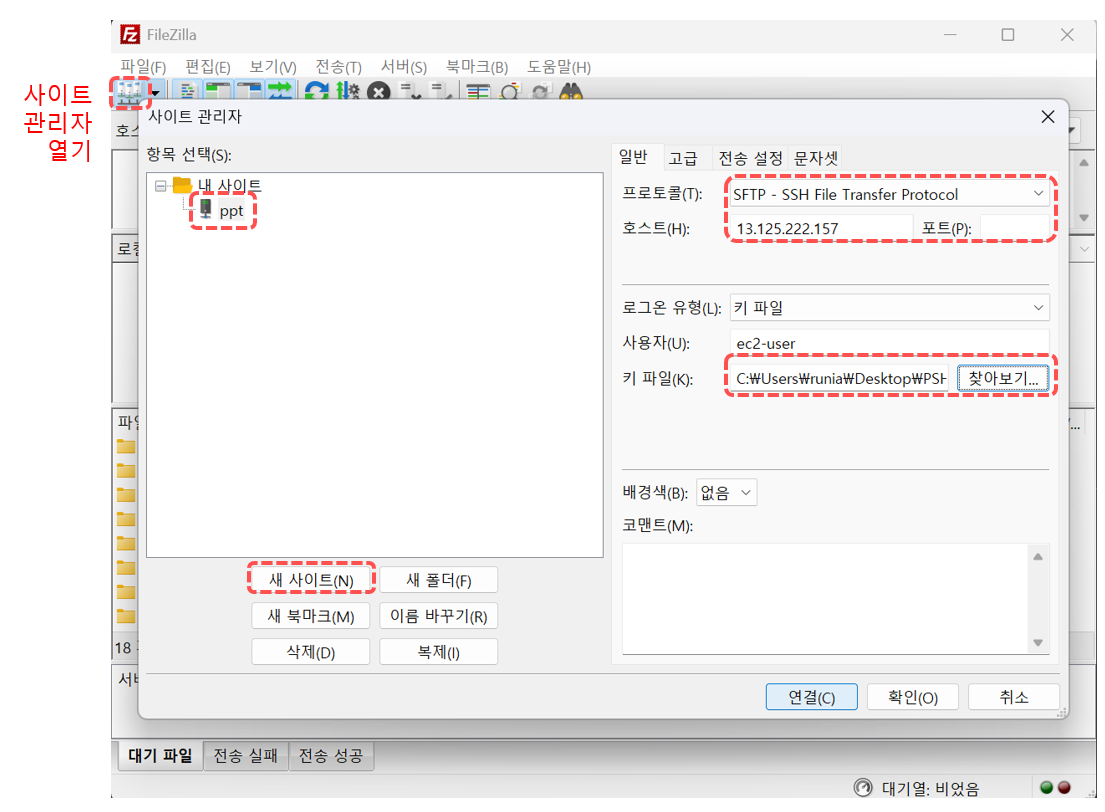Click the queue status indicator icon
The height and width of the screenshot is (812, 1105).
863,787
